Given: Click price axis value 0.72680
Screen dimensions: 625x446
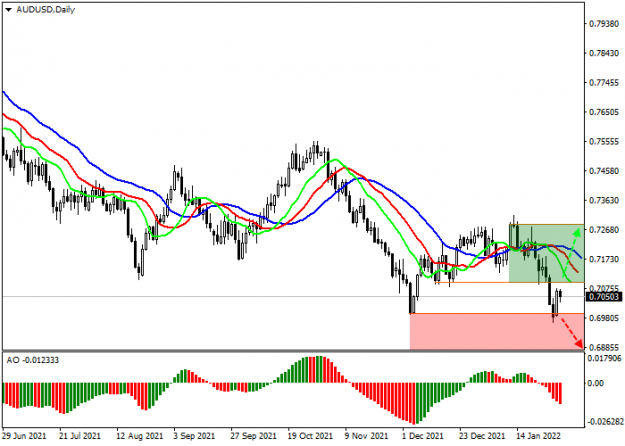Looking at the screenshot, I should 604,230.
